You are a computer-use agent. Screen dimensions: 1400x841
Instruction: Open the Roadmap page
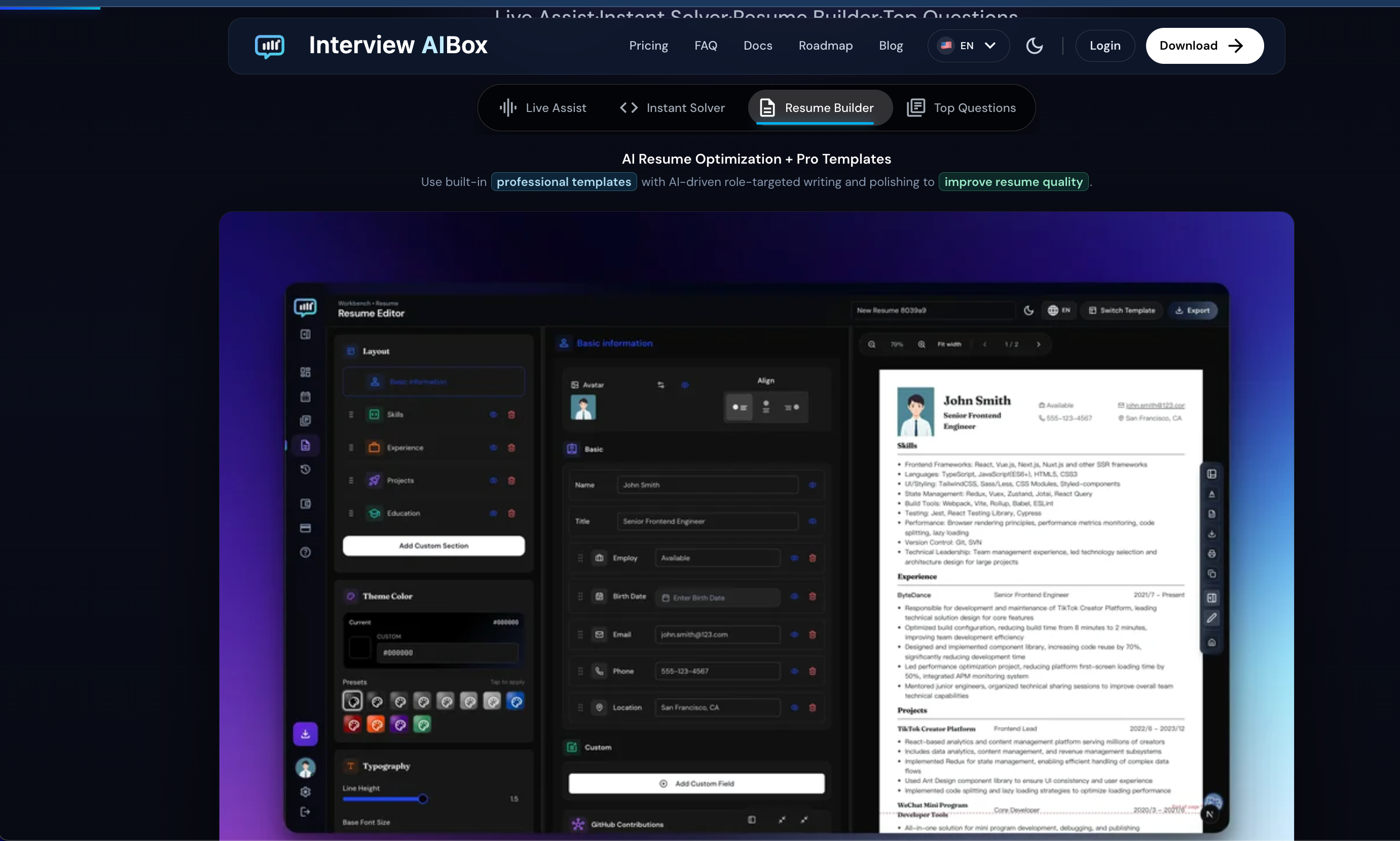825,46
